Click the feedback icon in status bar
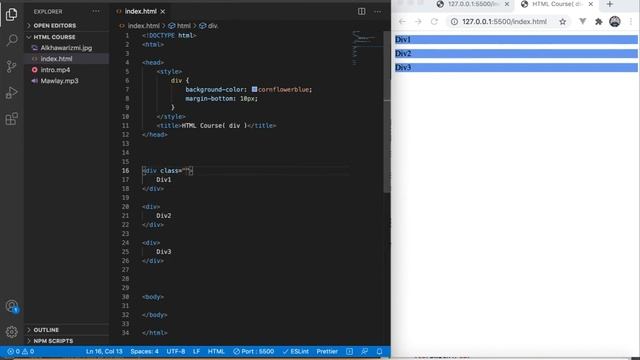This screenshot has width=640, height=360. [x=364, y=351]
